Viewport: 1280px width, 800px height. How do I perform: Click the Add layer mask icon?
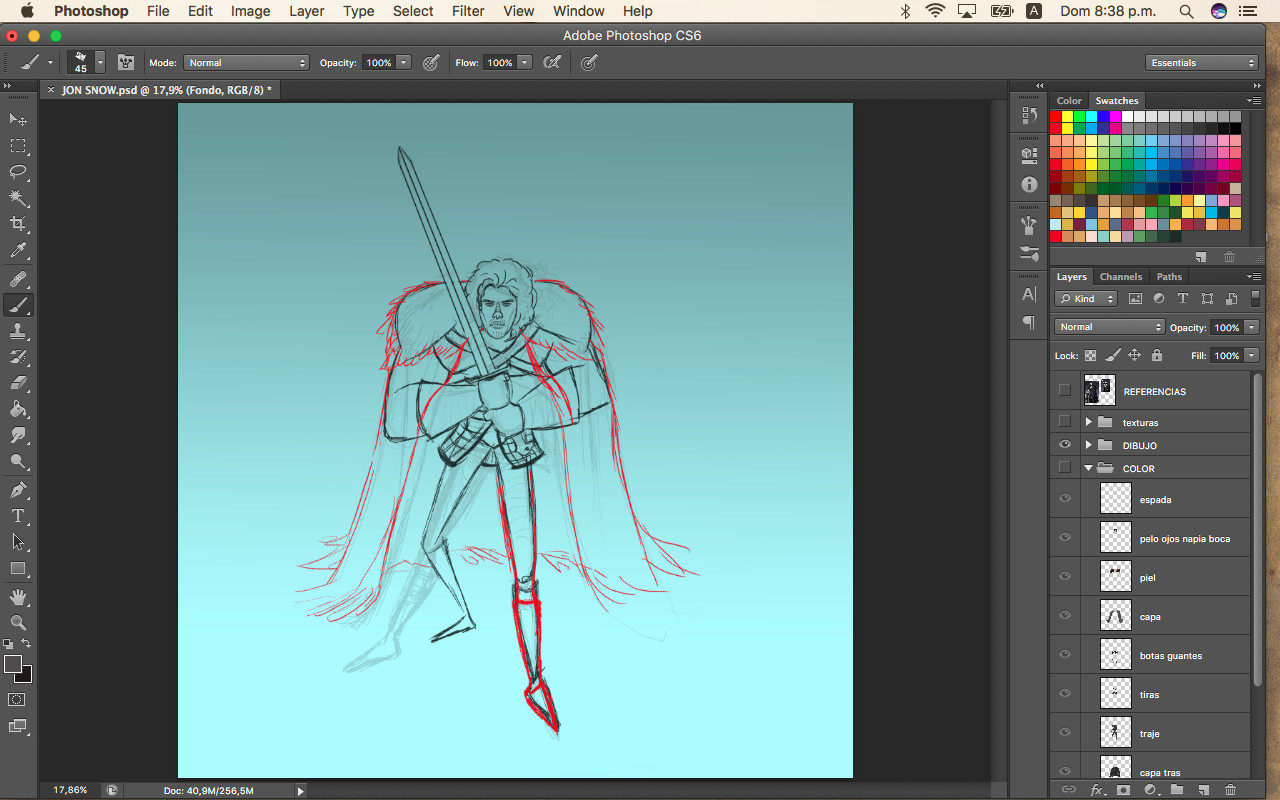coord(1123,790)
